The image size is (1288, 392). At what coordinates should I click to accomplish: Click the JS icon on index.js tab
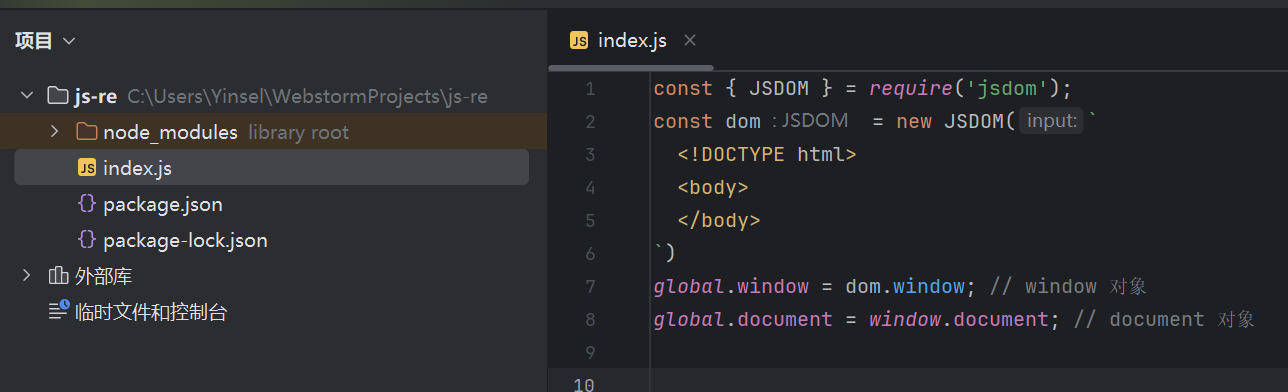click(x=579, y=40)
